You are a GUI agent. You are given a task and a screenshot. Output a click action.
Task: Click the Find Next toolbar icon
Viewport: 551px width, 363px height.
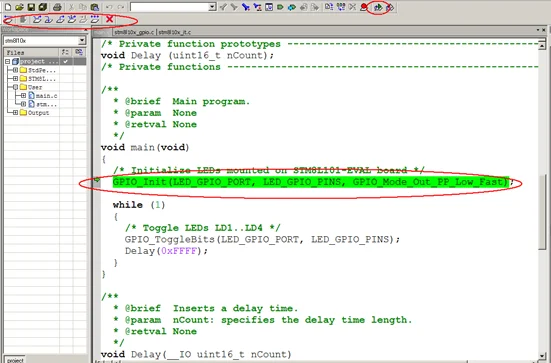tap(234, 7)
